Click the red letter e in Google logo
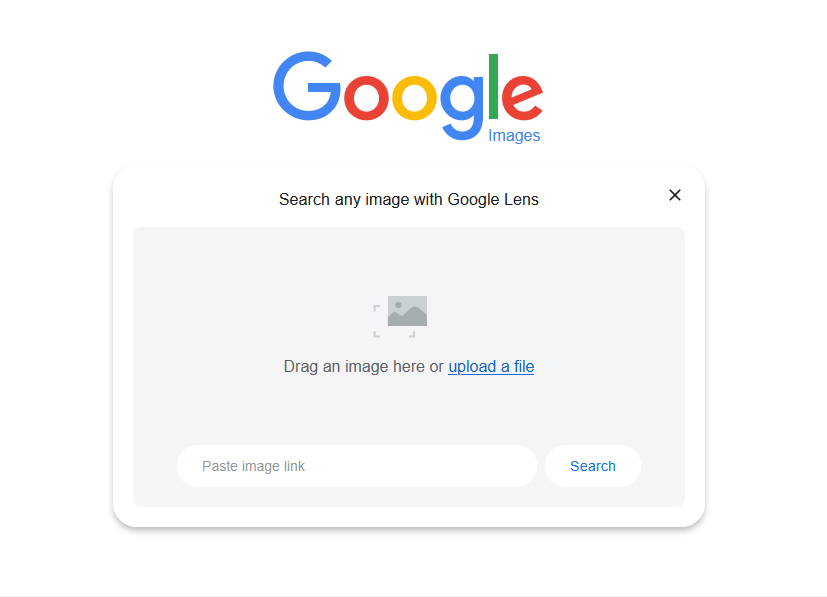 coord(522,98)
